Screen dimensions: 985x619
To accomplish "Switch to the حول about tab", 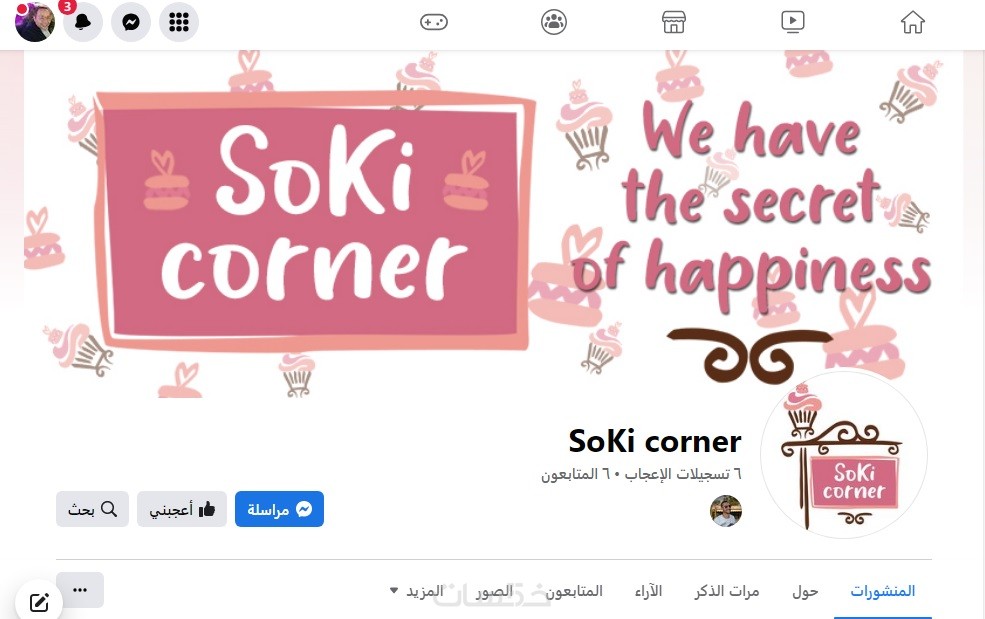I will pos(805,591).
